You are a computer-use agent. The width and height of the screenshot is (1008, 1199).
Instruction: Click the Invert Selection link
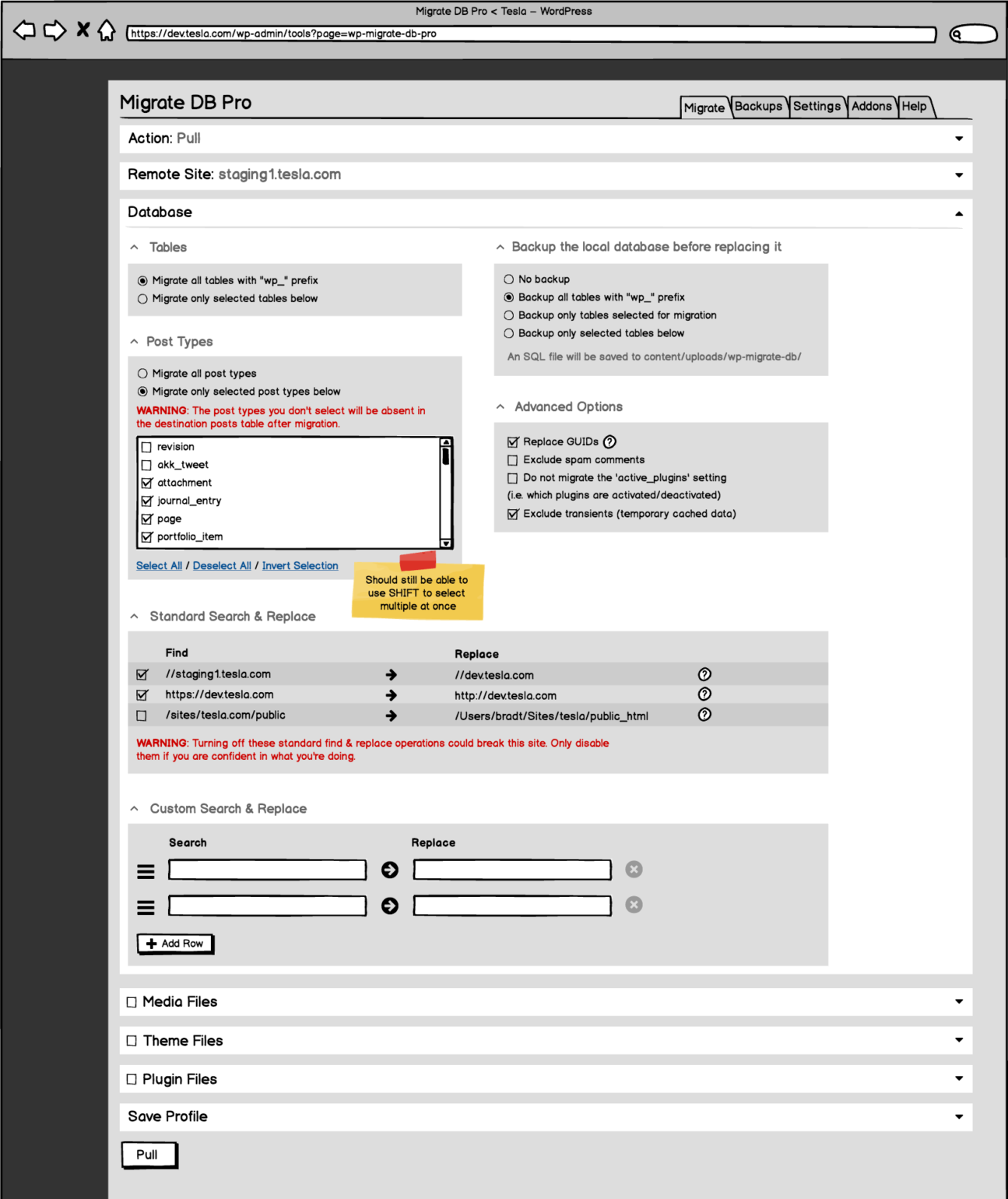300,566
